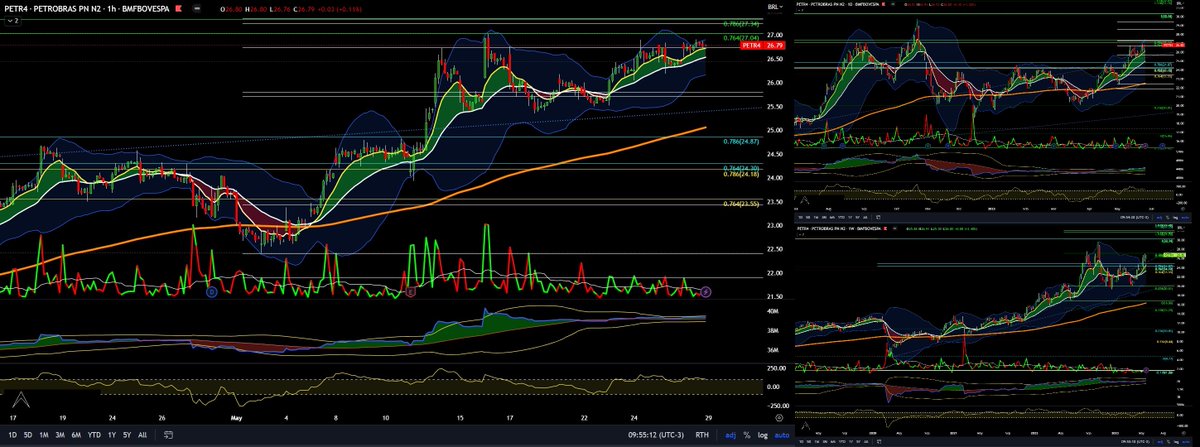The width and height of the screenshot is (1200, 447).
Task: Click the purple lightning event marker
Action: tap(706, 291)
